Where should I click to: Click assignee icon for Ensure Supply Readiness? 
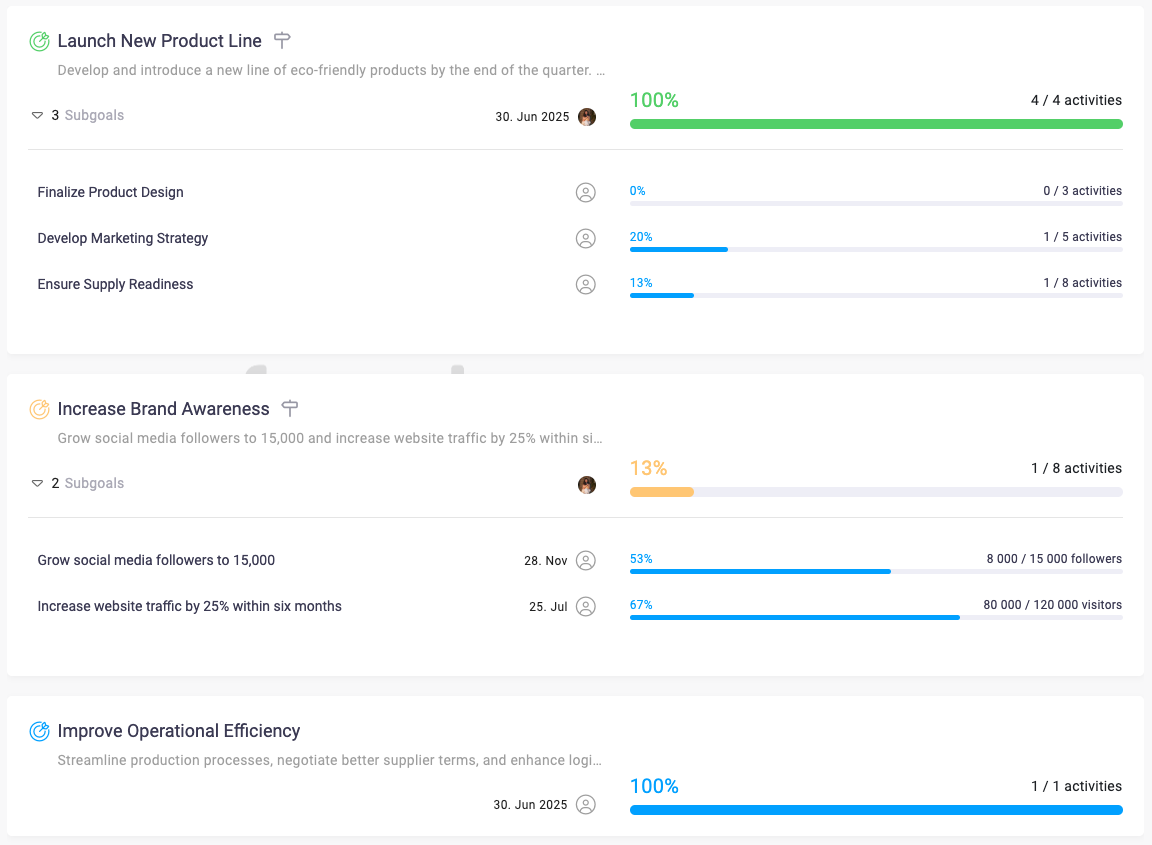[586, 284]
